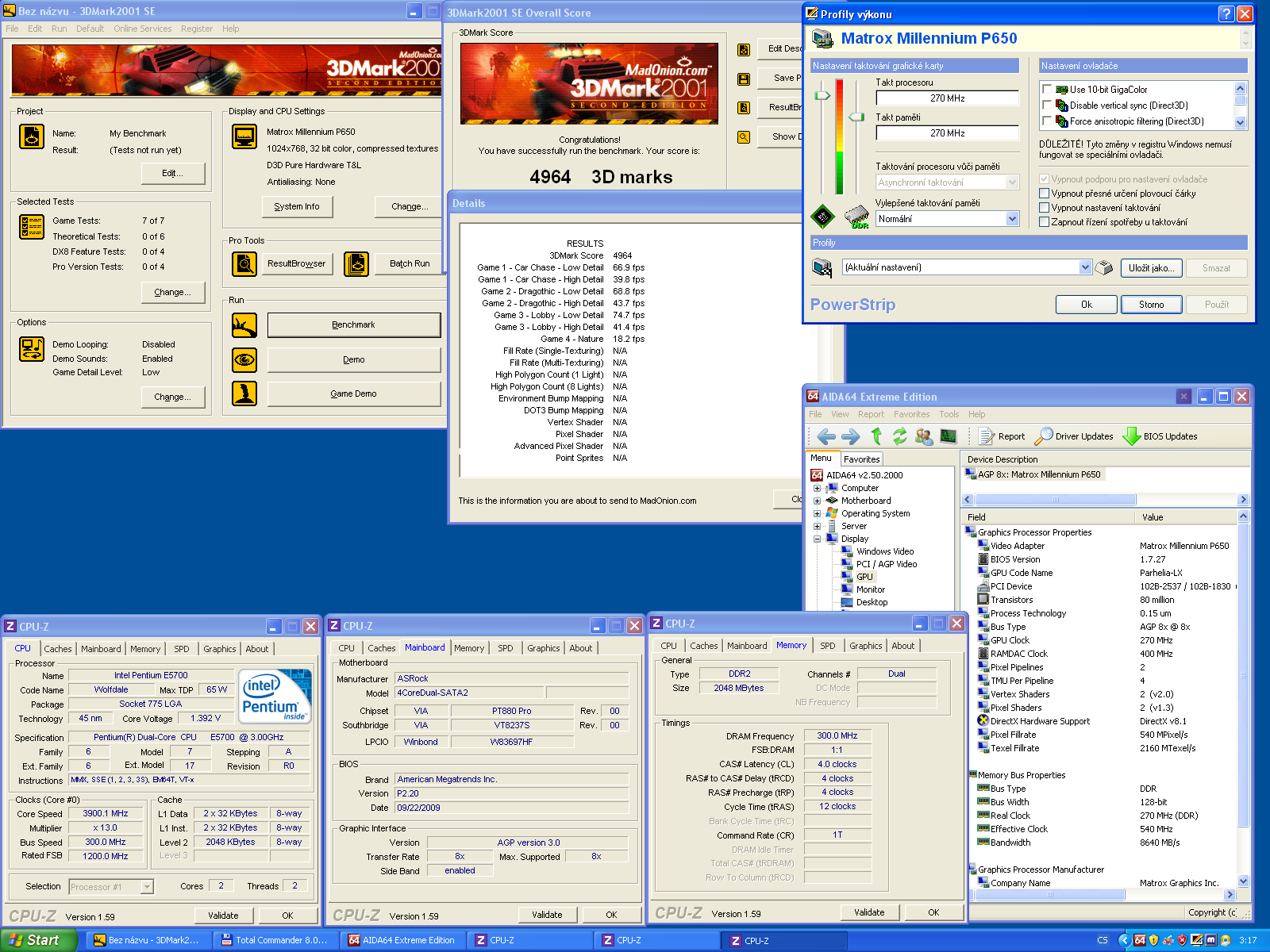Click the Display and CPU Settings monitor icon
This screenshot has width=1270, height=952.
pos(244,136)
